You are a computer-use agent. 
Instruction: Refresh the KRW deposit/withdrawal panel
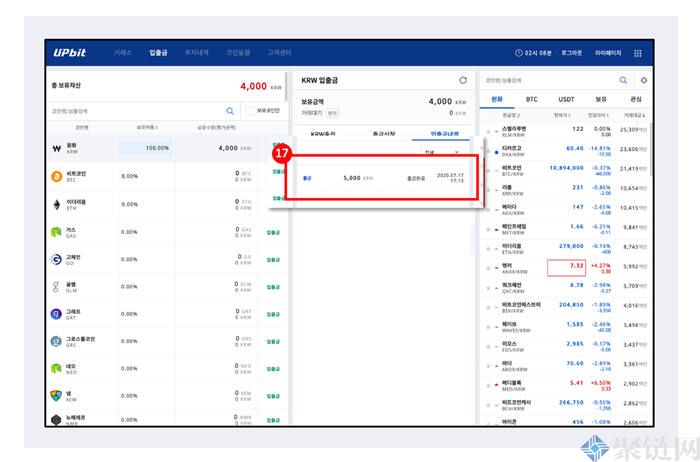coord(462,80)
